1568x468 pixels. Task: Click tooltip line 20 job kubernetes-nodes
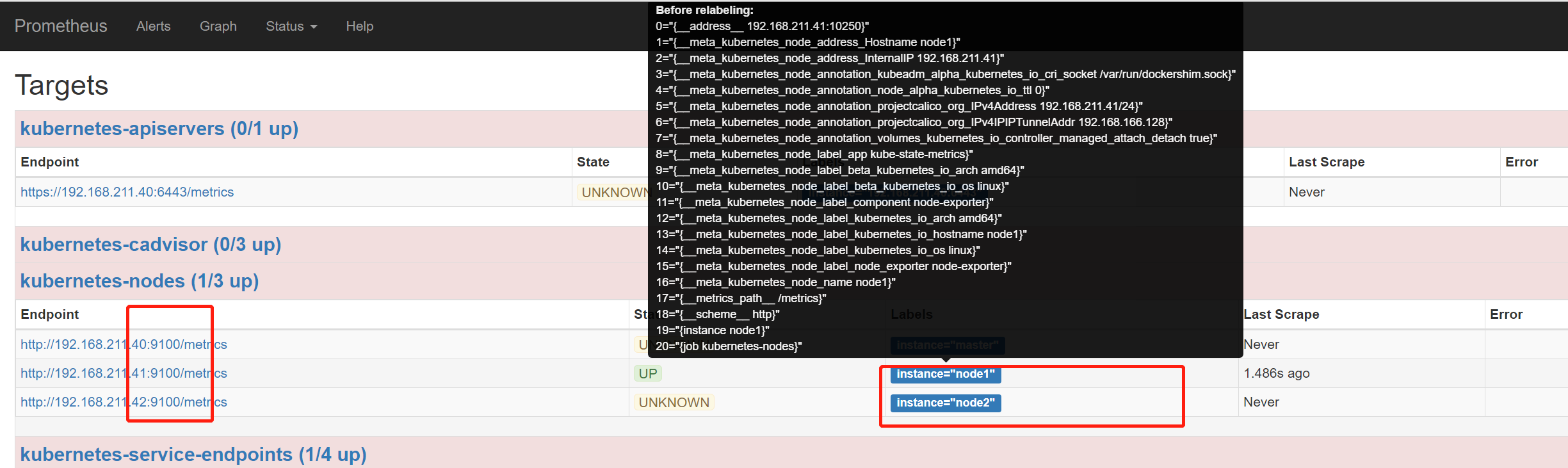(729, 346)
